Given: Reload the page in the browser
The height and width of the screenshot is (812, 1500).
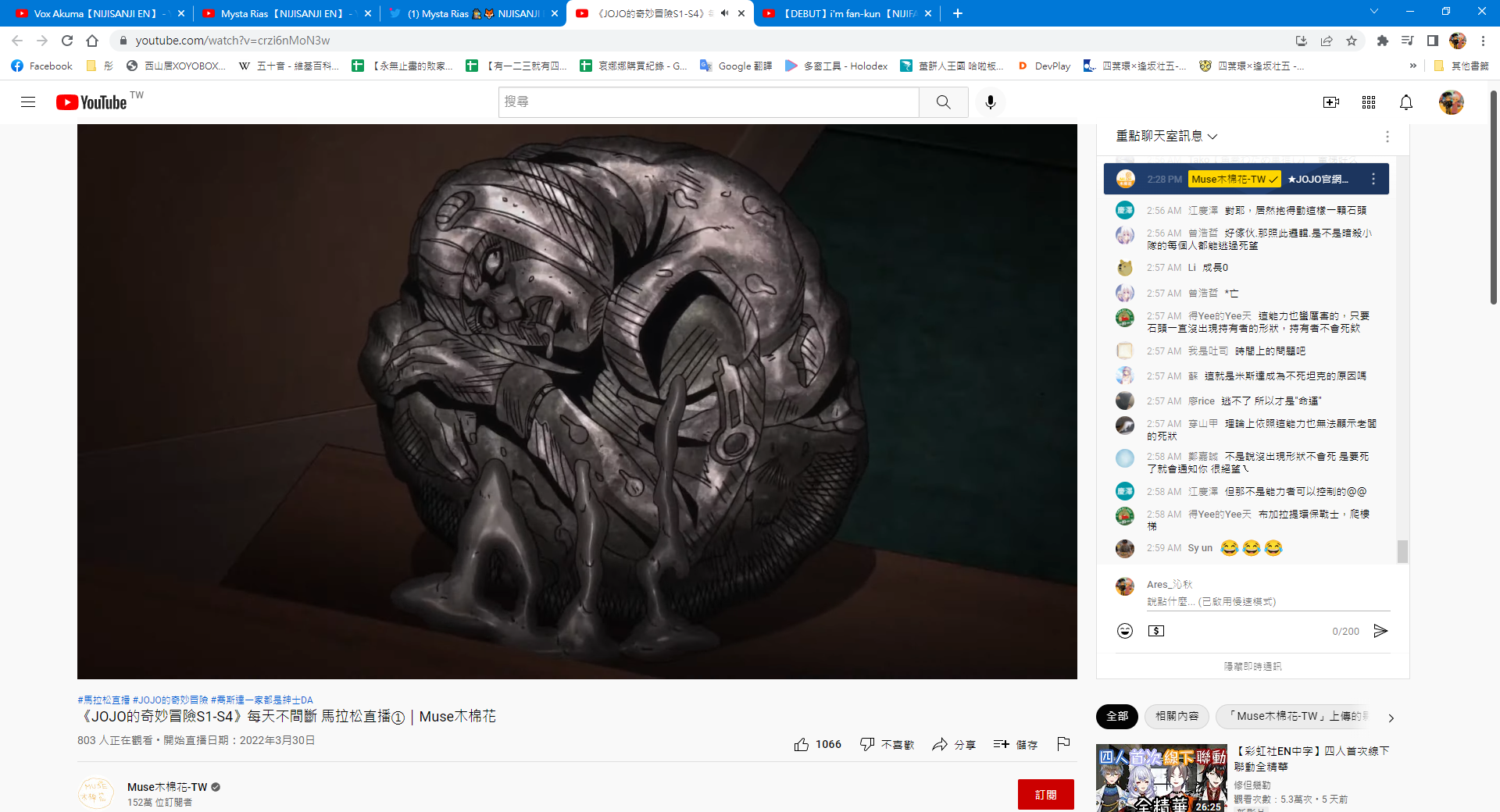Looking at the screenshot, I should [x=67, y=41].
